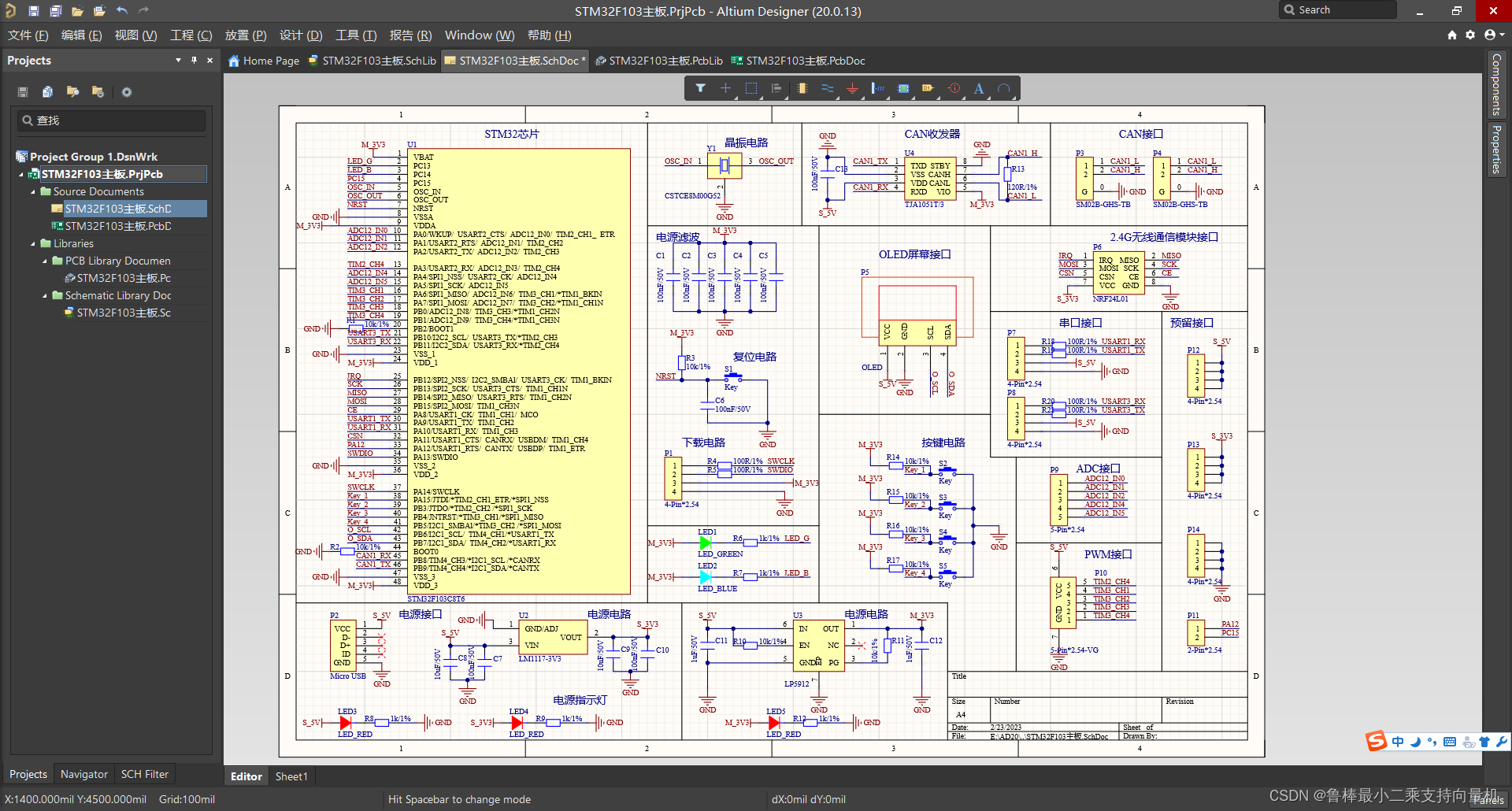Click the Place Wire tool
The height and width of the screenshot is (811, 1512).
pyautogui.click(x=827, y=88)
